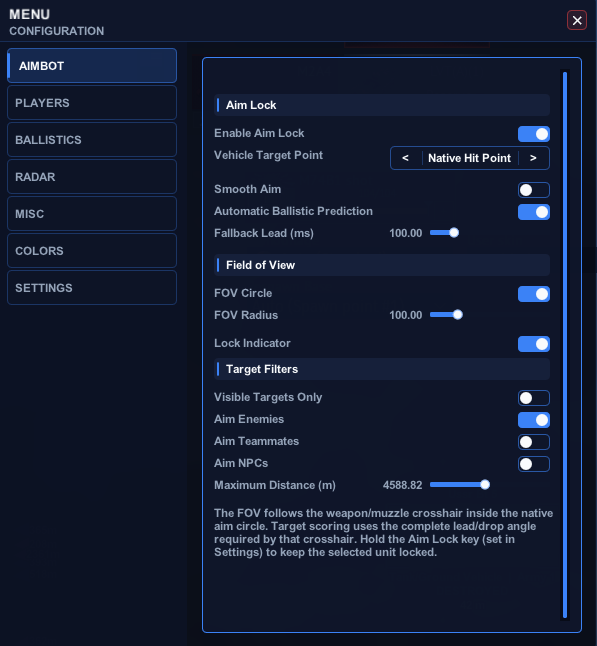The image size is (597, 646).
Task: Toggle the FOV Circle switch
Action: pyautogui.click(x=534, y=294)
